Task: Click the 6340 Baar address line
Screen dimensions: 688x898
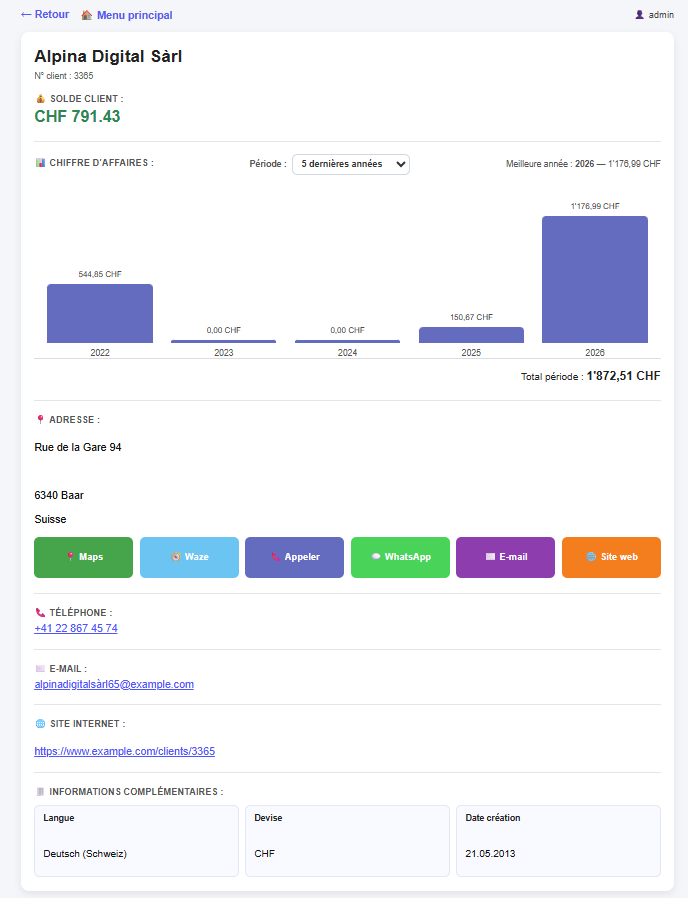Action: (x=59, y=495)
